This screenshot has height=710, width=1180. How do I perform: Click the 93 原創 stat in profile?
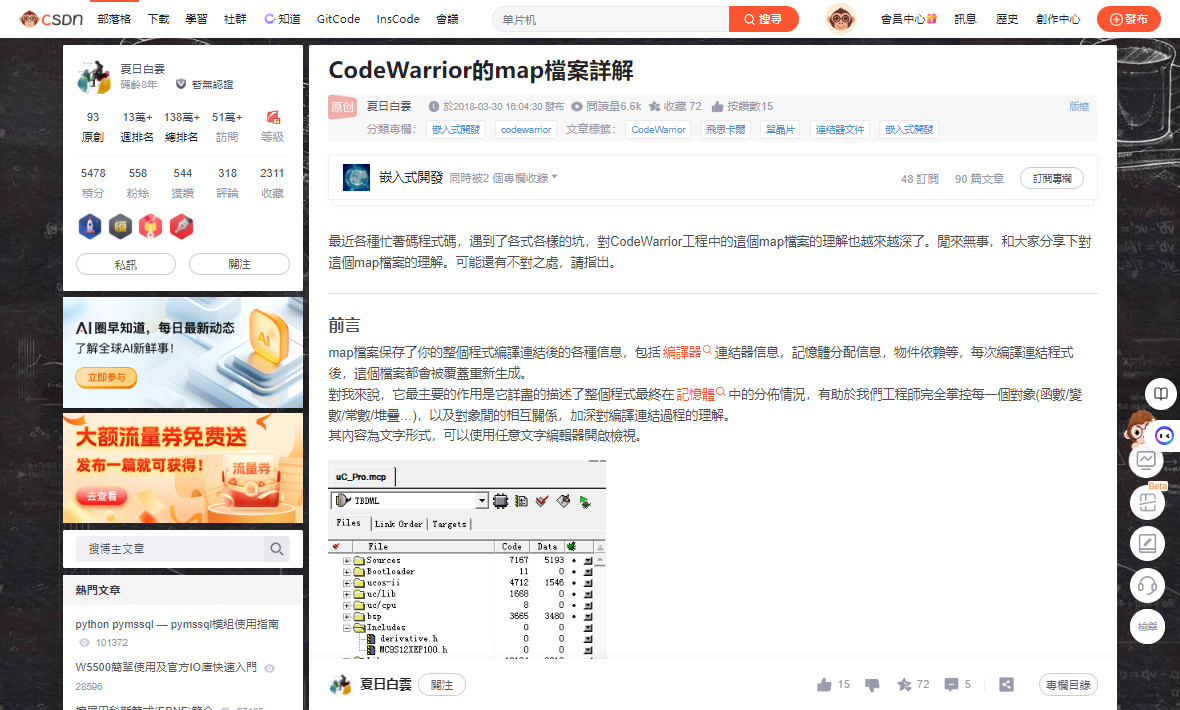tap(93, 127)
